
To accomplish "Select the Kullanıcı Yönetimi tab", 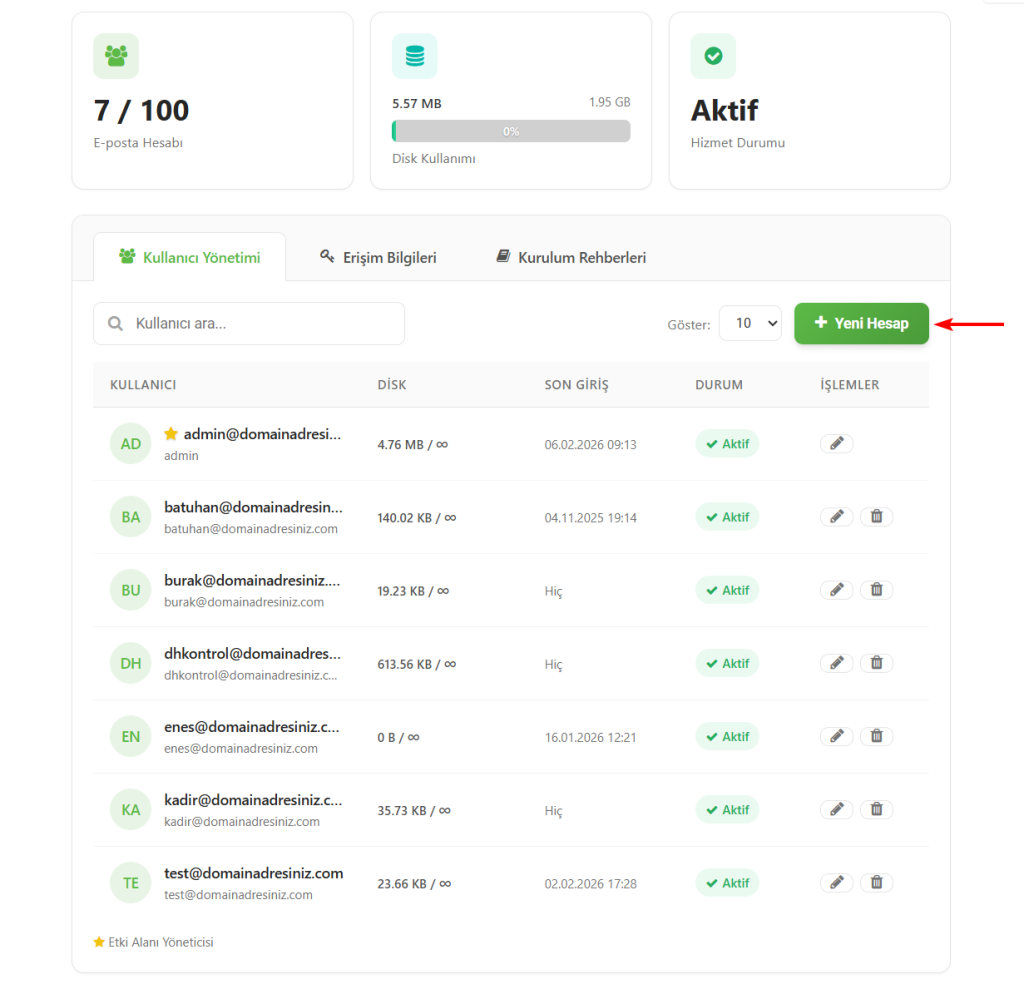I will [x=189, y=257].
